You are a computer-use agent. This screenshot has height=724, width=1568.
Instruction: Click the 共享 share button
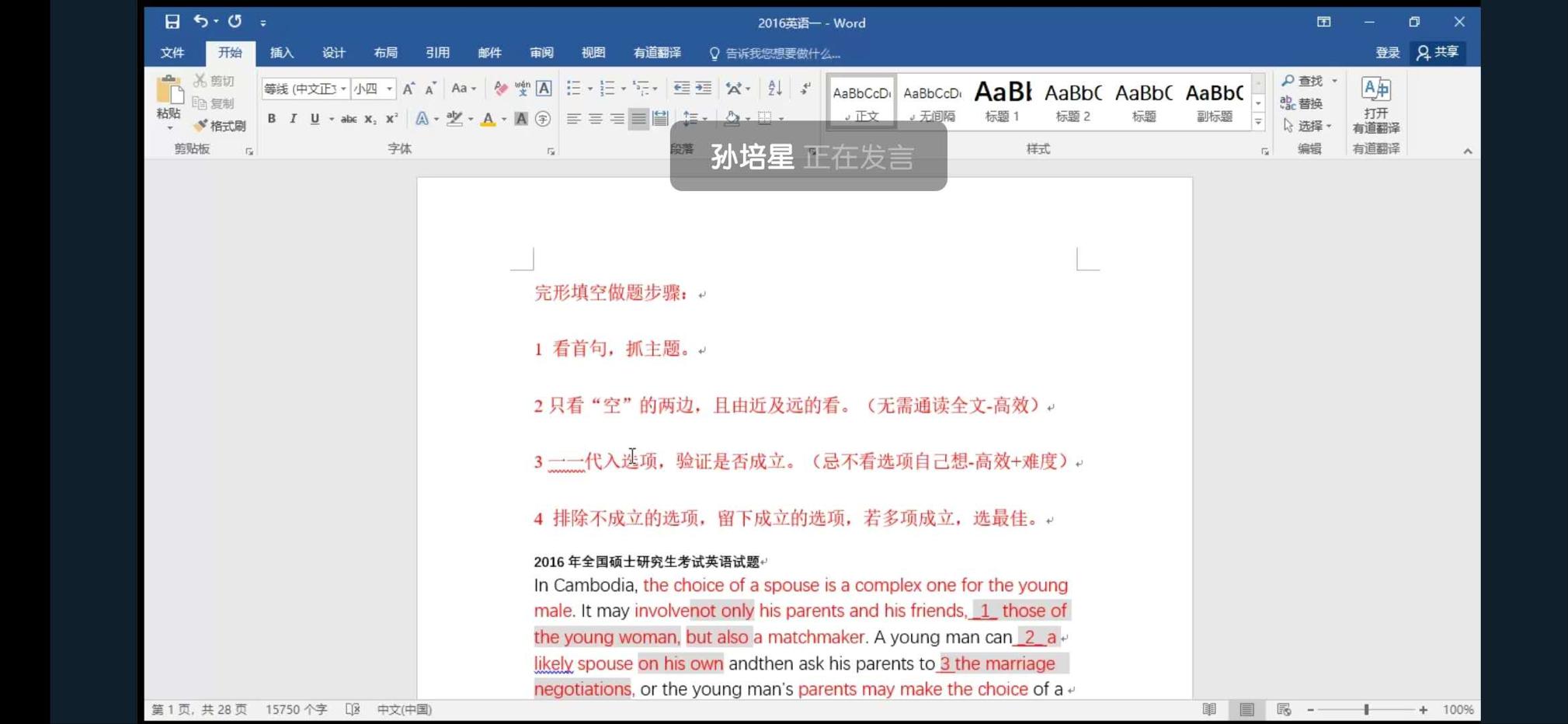1438,52
